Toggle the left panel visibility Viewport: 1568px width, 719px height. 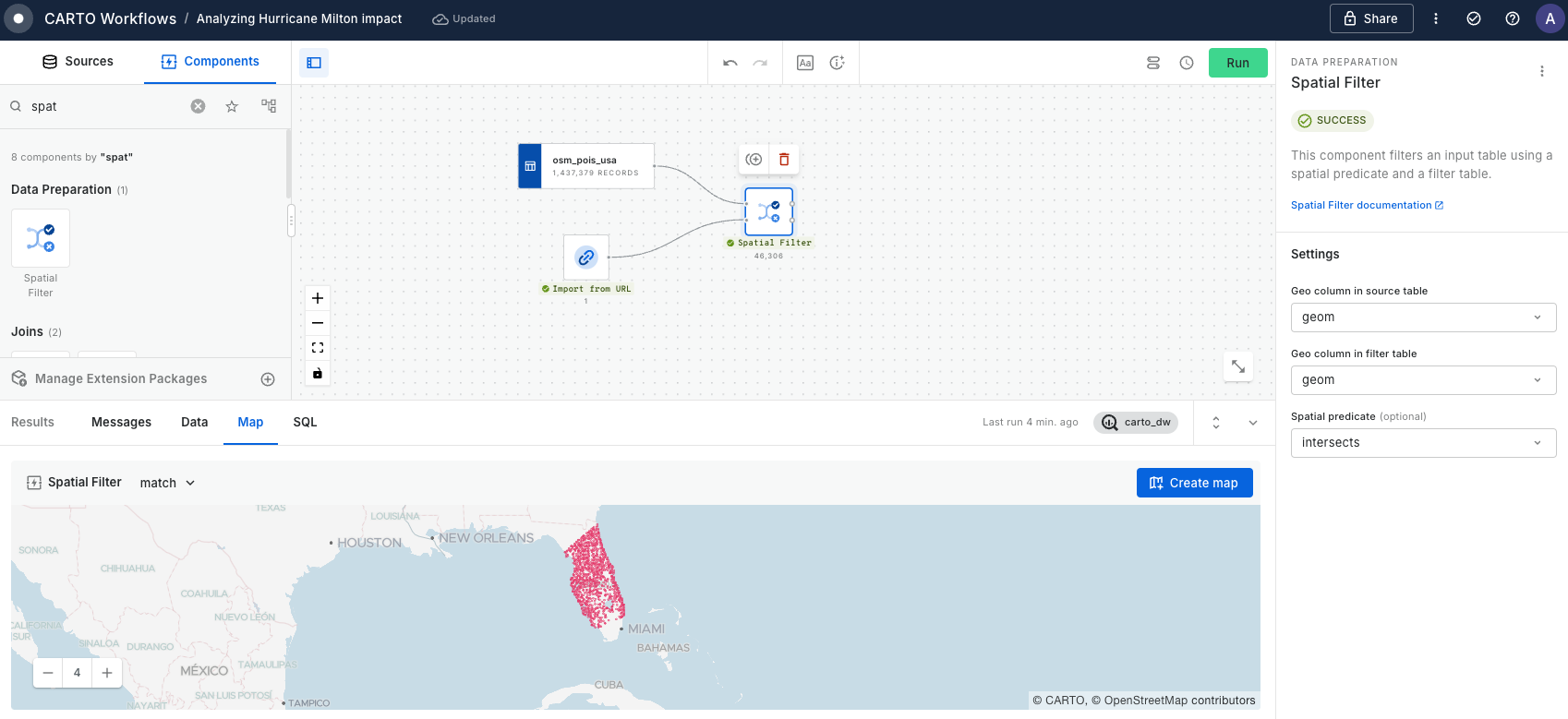(314, 63)
